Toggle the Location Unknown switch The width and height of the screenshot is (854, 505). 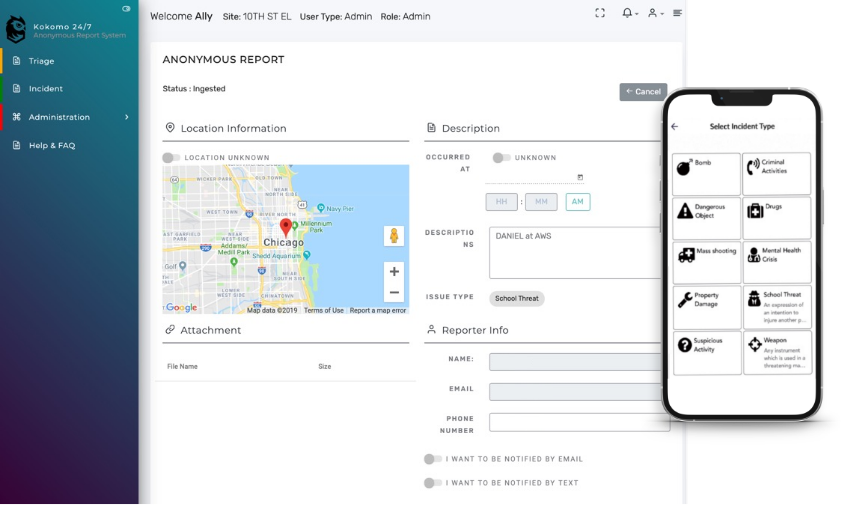(x=170, y=157)
